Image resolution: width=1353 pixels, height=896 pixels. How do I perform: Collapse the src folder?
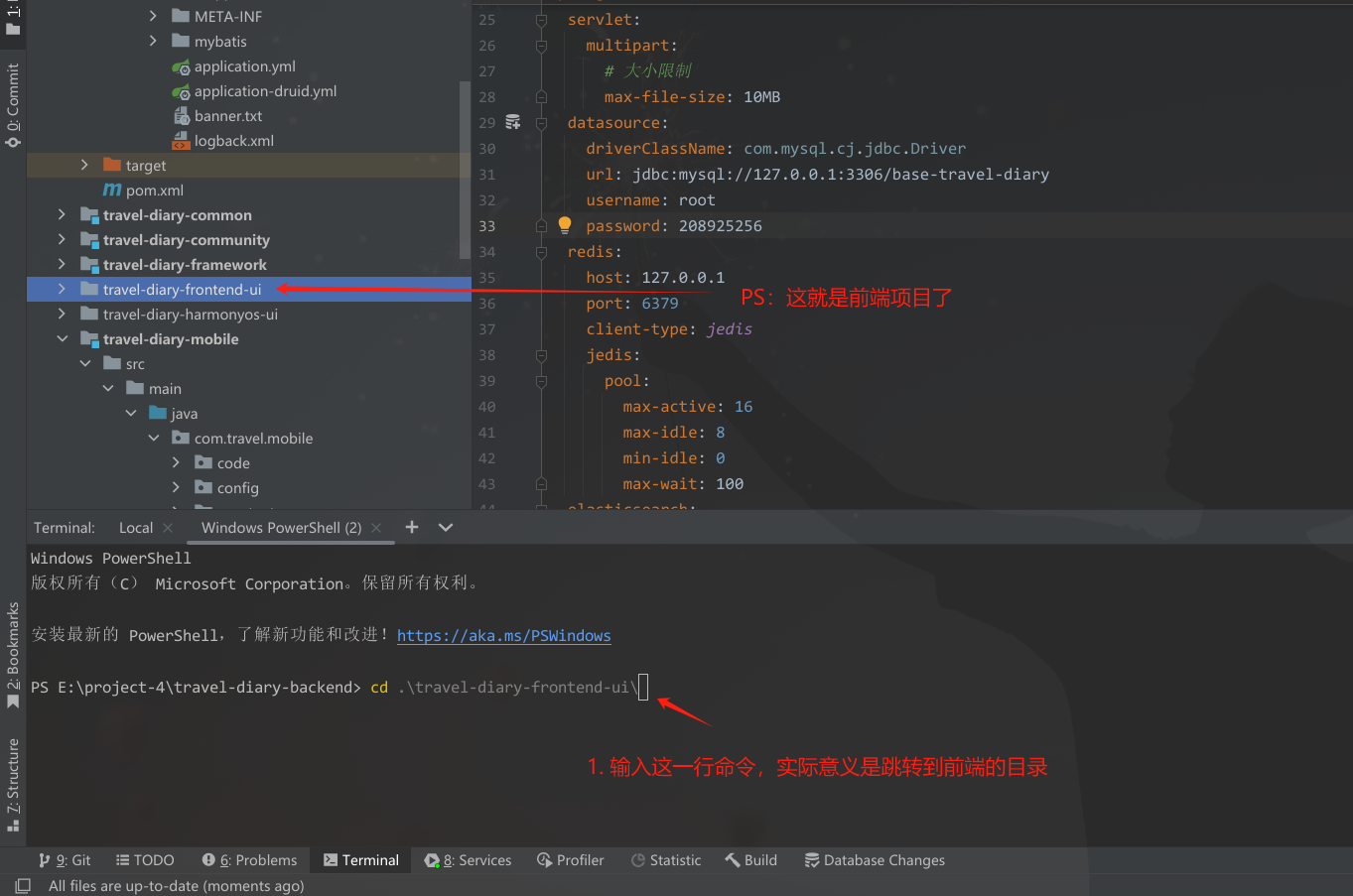tap(84, 363)
